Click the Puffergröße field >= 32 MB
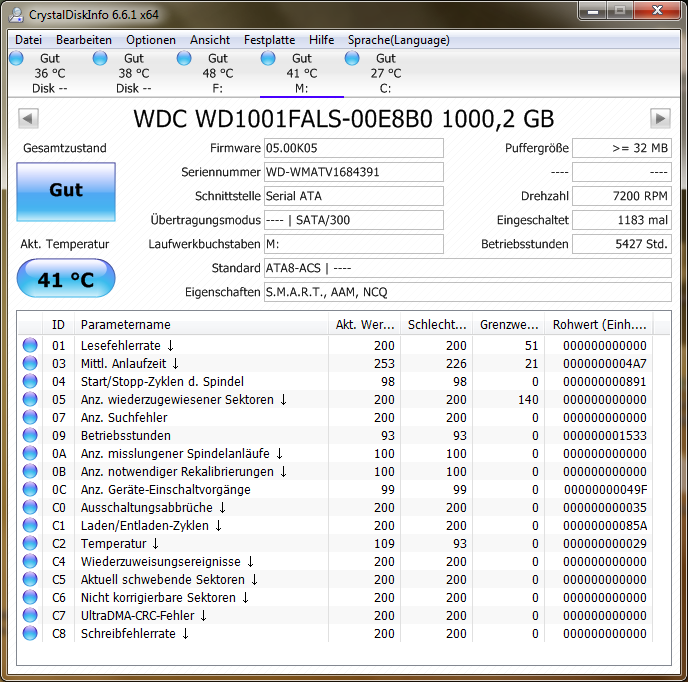688x682 pixels. tap(622, 148)
